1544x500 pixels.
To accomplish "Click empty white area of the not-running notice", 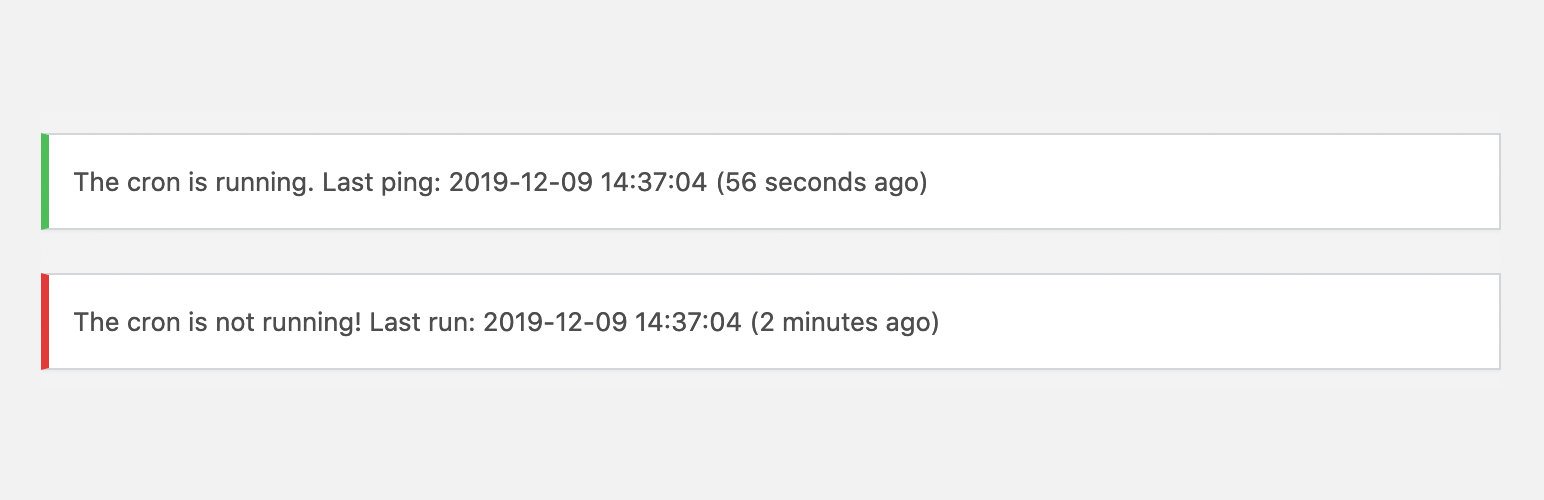I will [1200, 321].
